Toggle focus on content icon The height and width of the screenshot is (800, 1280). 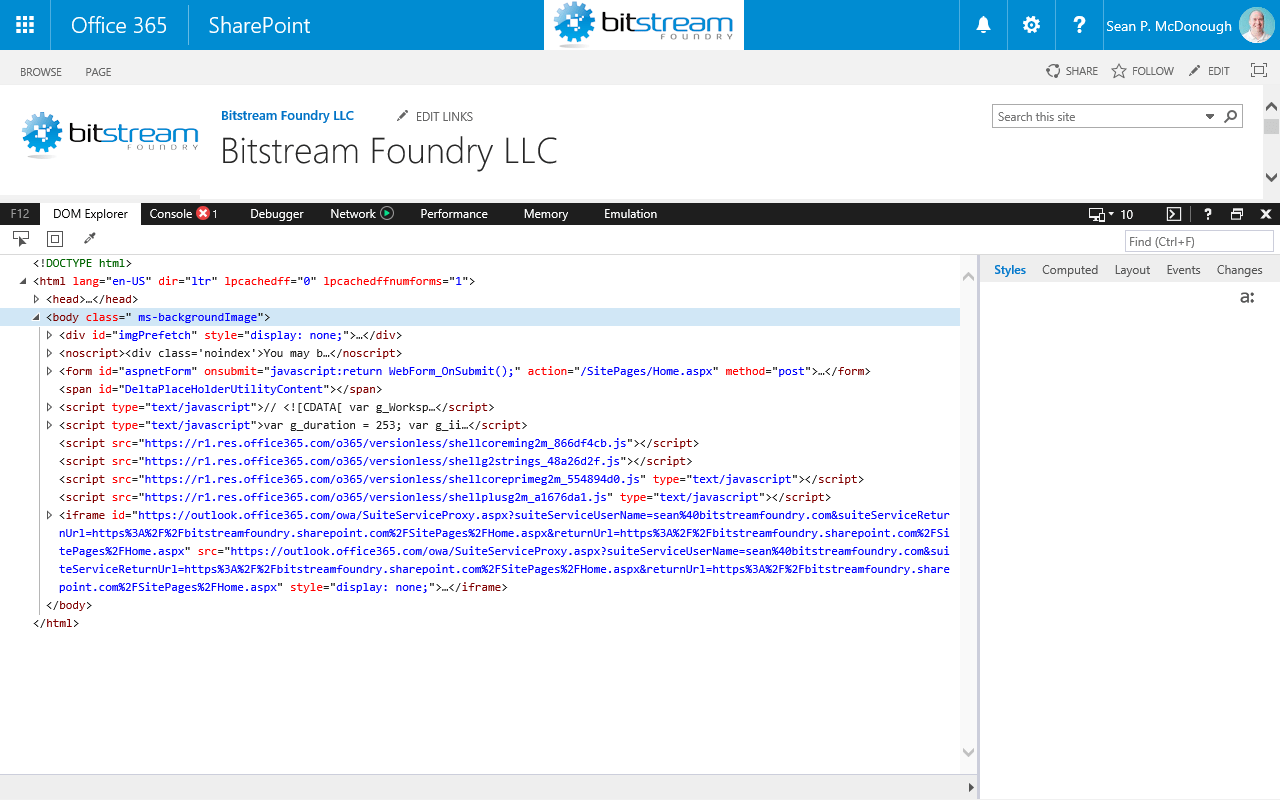point(1259,70)
